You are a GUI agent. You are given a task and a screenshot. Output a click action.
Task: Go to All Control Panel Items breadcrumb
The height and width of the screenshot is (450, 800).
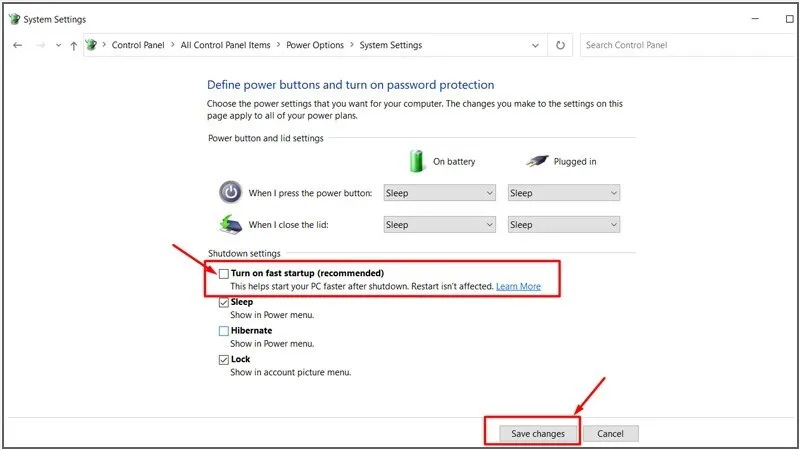[225, 45]
